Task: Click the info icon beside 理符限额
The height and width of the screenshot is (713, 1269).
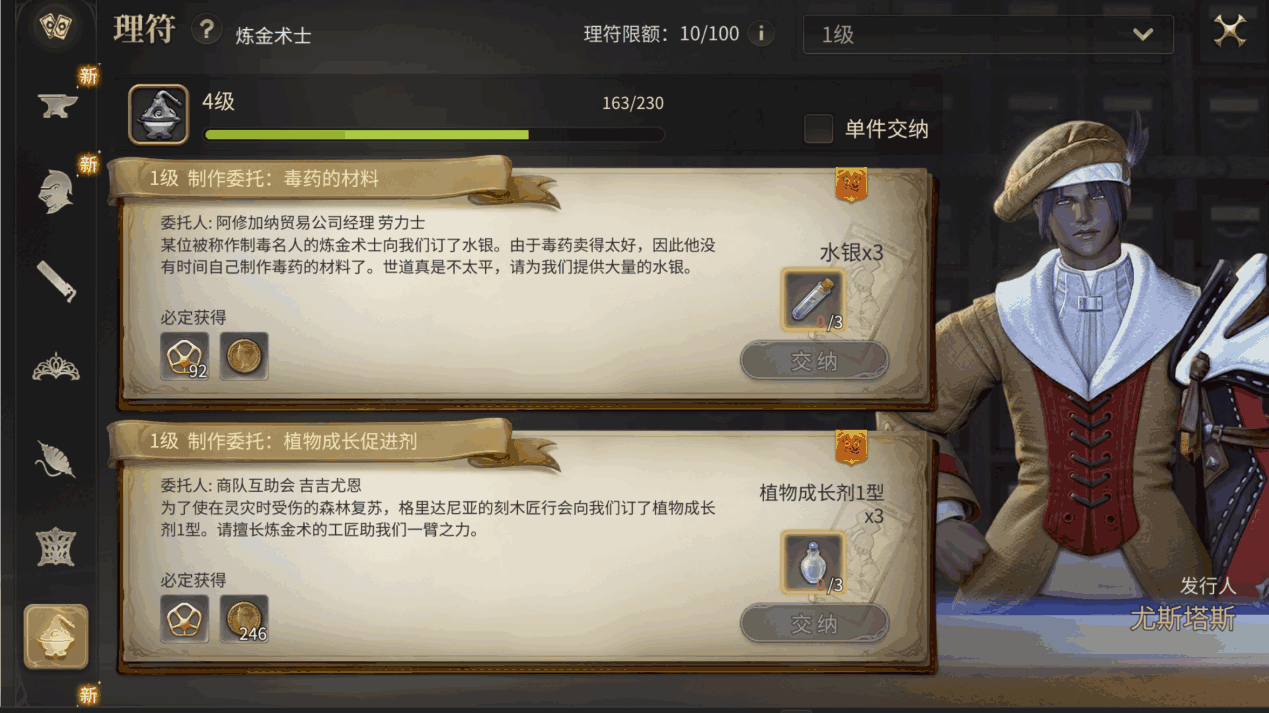Action: tap(761, 34)
